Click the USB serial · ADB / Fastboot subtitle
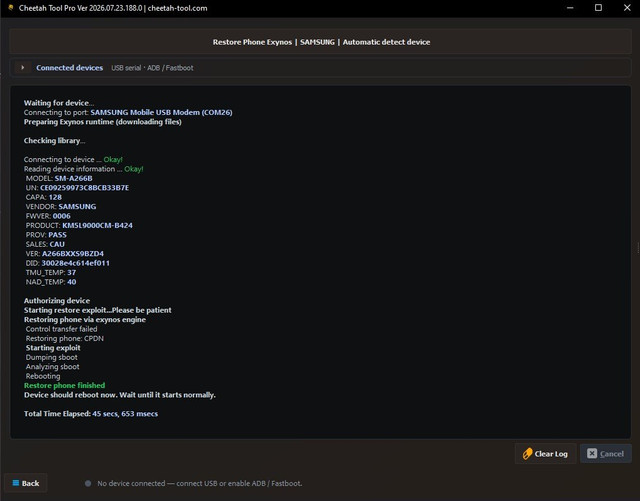Viewport: 640px width, 501px height. (152, 68)
